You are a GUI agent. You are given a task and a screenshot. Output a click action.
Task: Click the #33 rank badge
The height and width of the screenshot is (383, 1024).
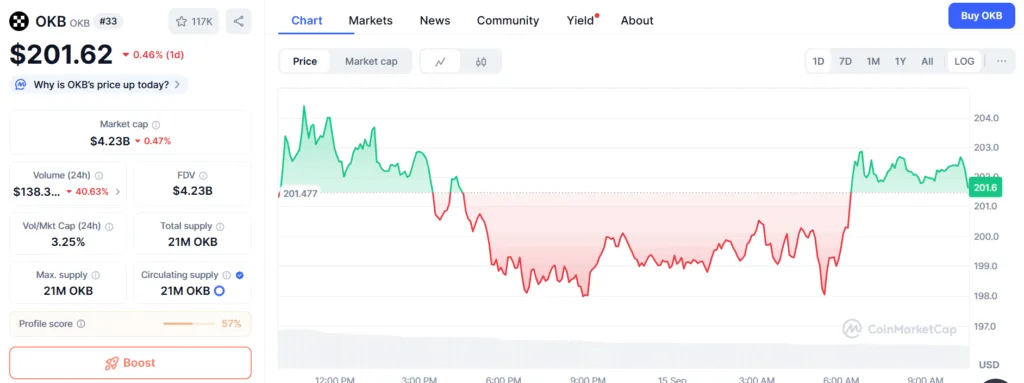(x=108, y=21)
